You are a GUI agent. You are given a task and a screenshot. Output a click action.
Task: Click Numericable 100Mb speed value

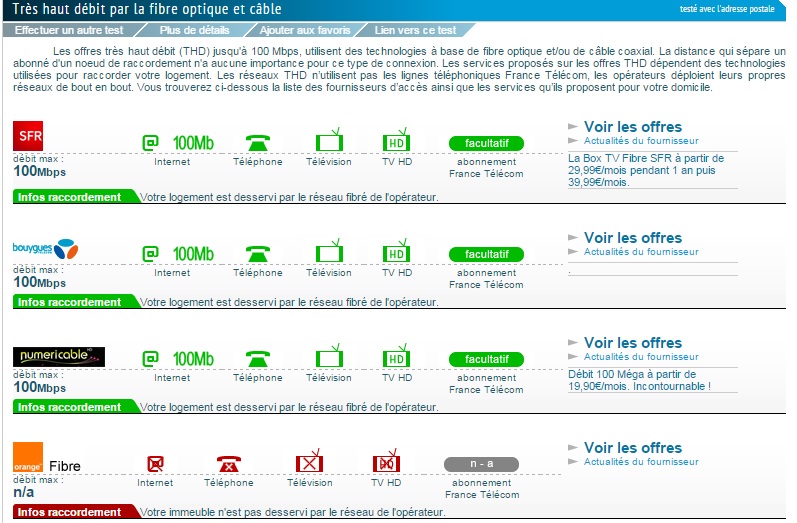click(x=193, y=359)
